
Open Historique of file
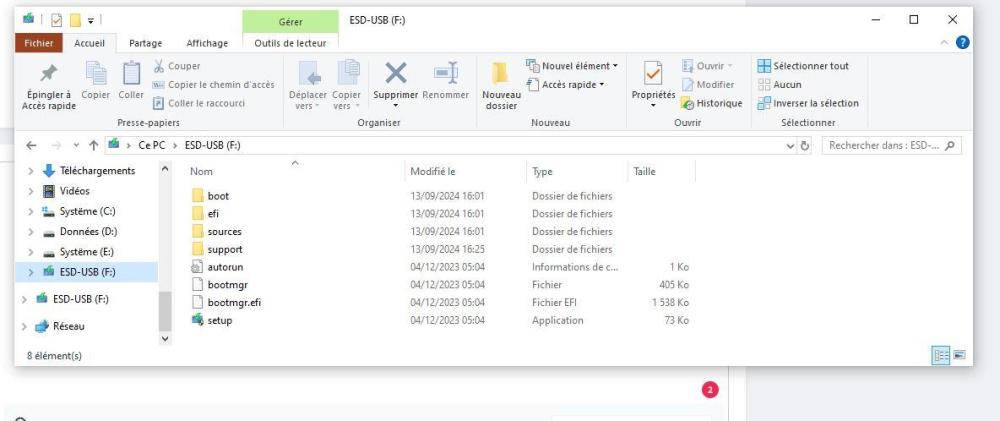coord(712,103)
